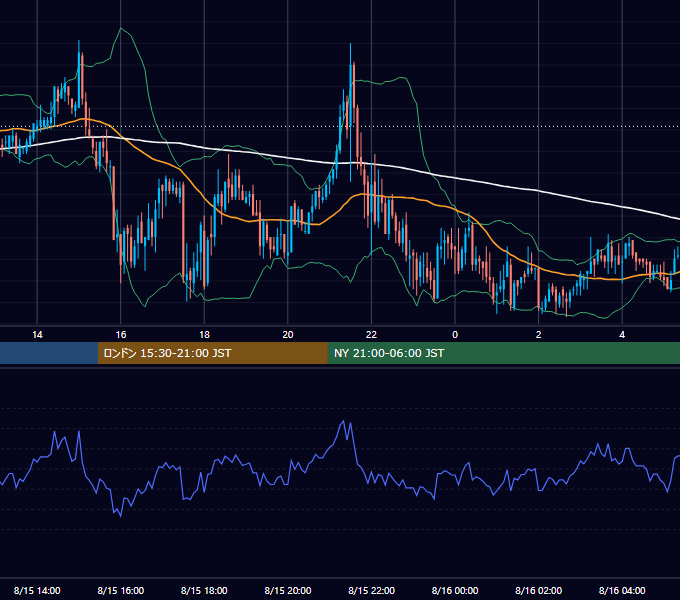
Task: Click the 16 hour label on price chart axis
Action: click(121, 335)
